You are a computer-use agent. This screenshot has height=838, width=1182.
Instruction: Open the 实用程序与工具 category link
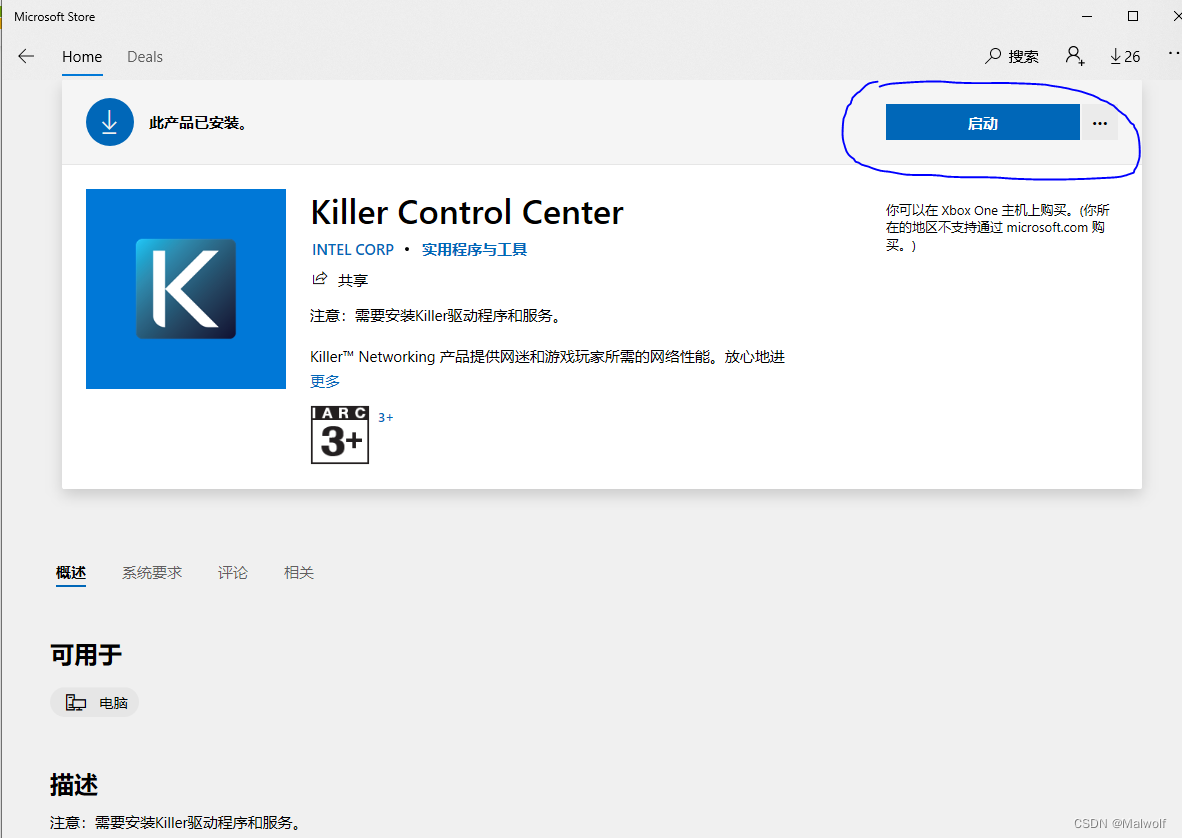474,249
